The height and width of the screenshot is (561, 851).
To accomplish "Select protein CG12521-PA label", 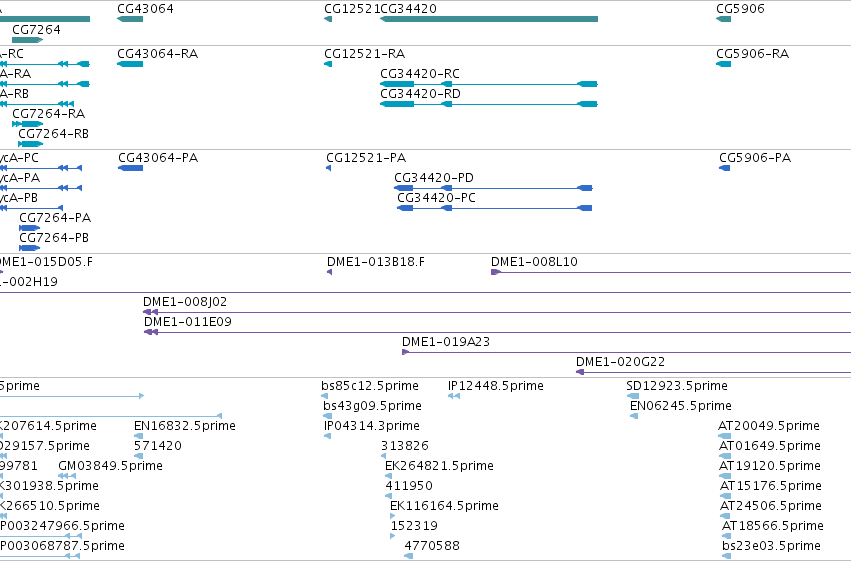I will coord(366,158).
